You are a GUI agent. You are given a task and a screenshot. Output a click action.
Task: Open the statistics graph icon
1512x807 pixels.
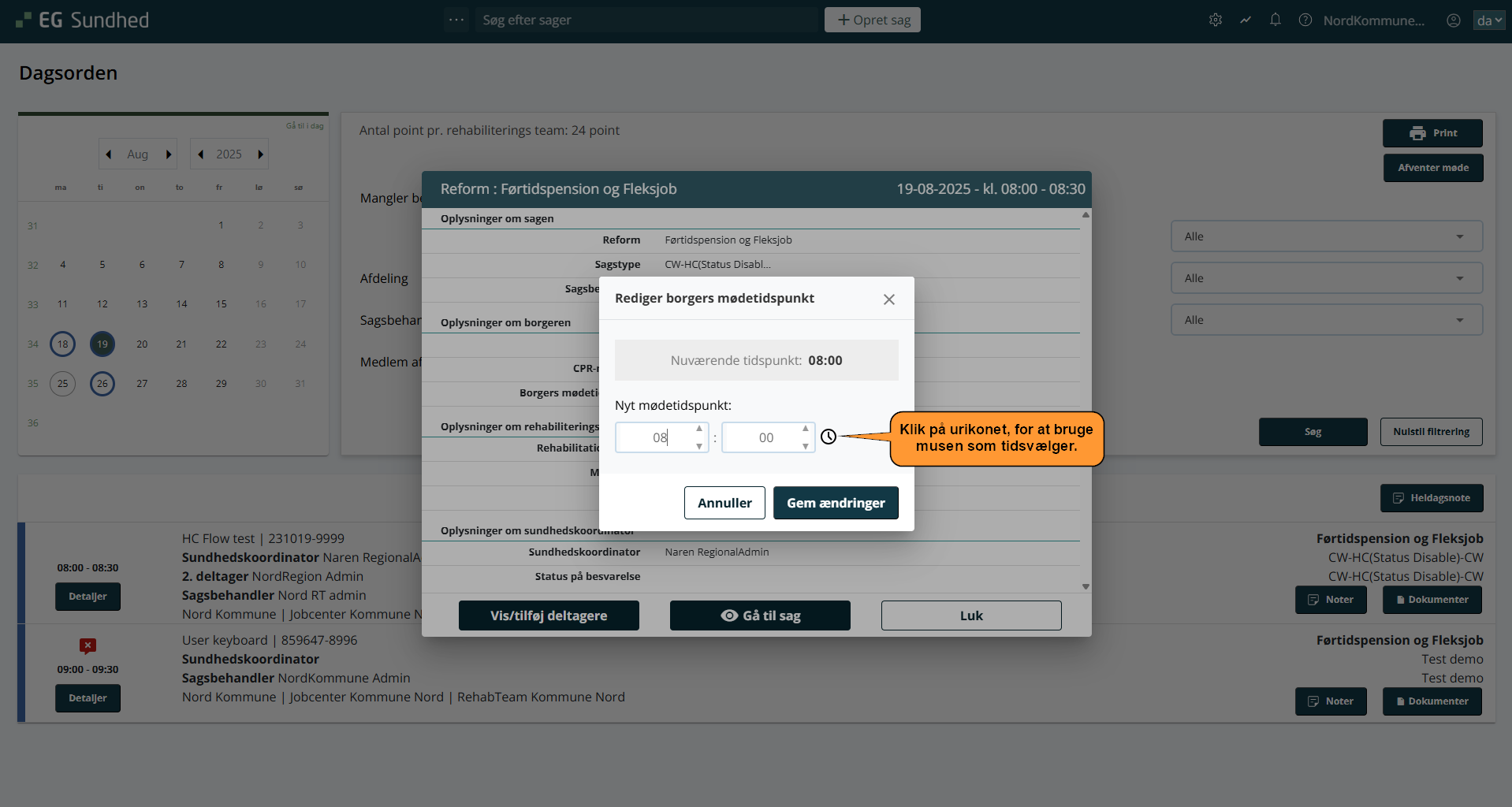[x=1245, y=20]
